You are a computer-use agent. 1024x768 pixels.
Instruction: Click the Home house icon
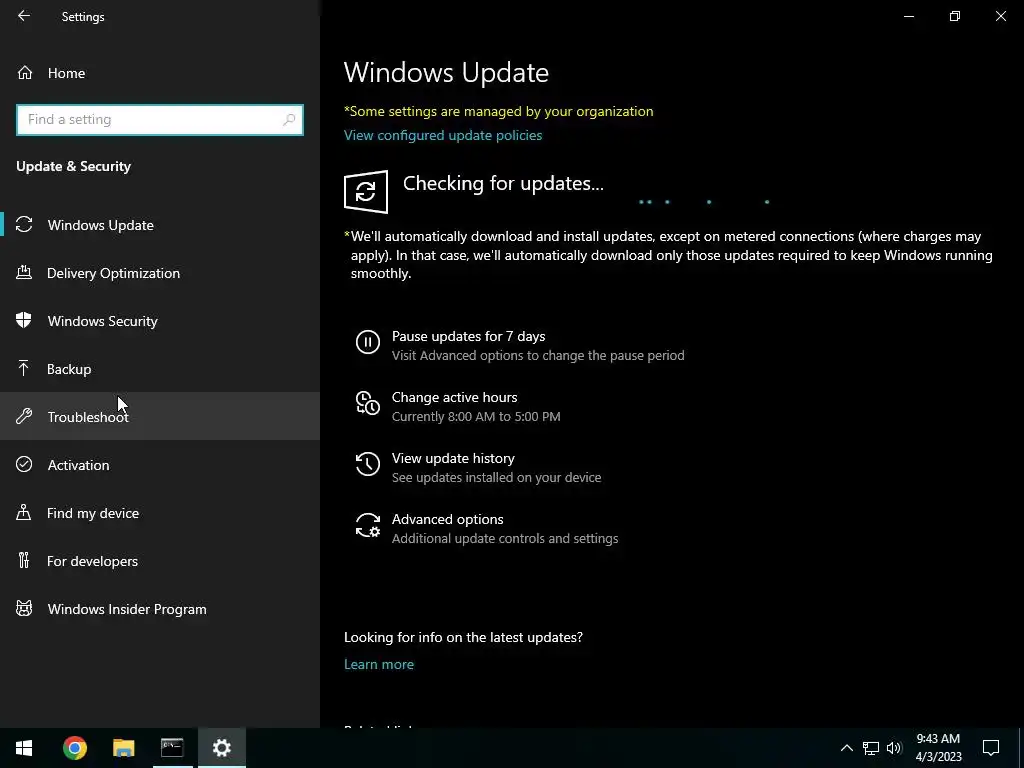(25, 72)
